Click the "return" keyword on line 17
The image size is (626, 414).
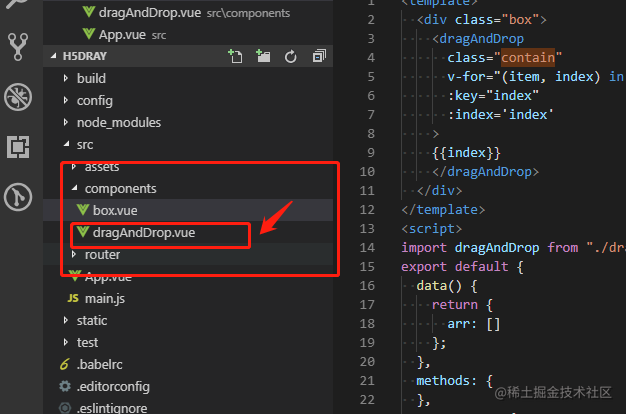point(455,305)
